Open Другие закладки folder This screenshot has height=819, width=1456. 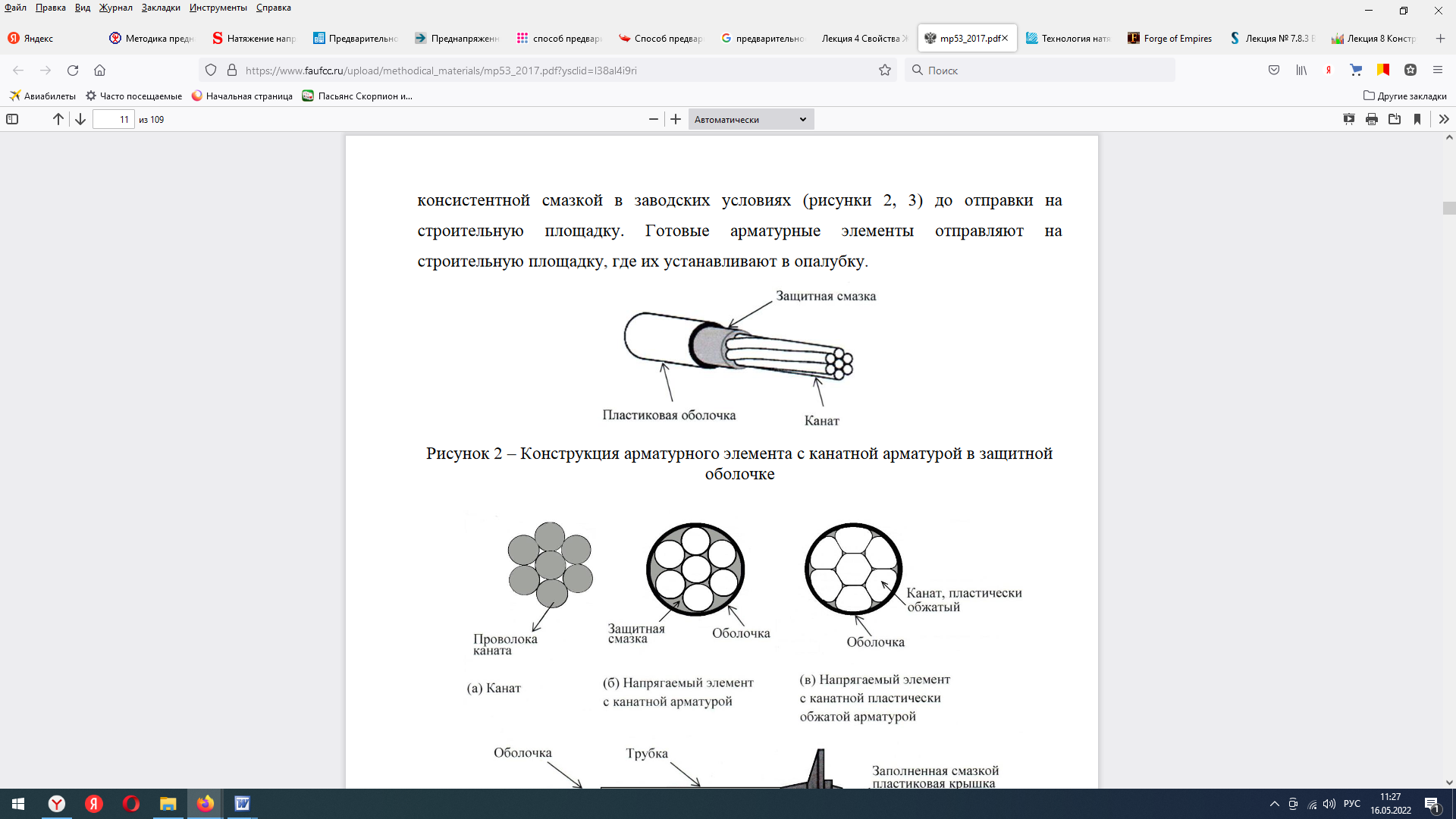[1405, 96]
